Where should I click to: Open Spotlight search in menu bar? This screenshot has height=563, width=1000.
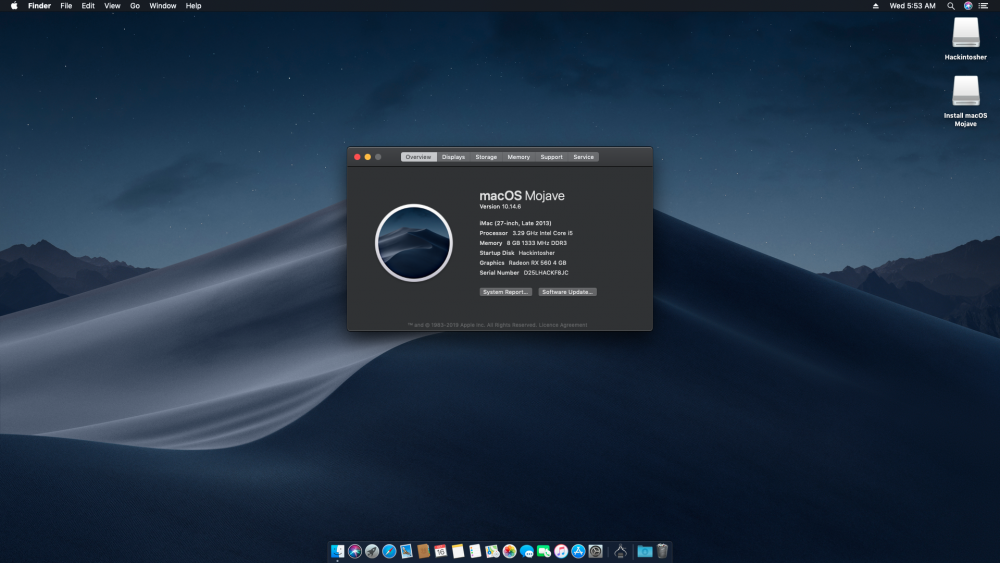click(951, 6)
